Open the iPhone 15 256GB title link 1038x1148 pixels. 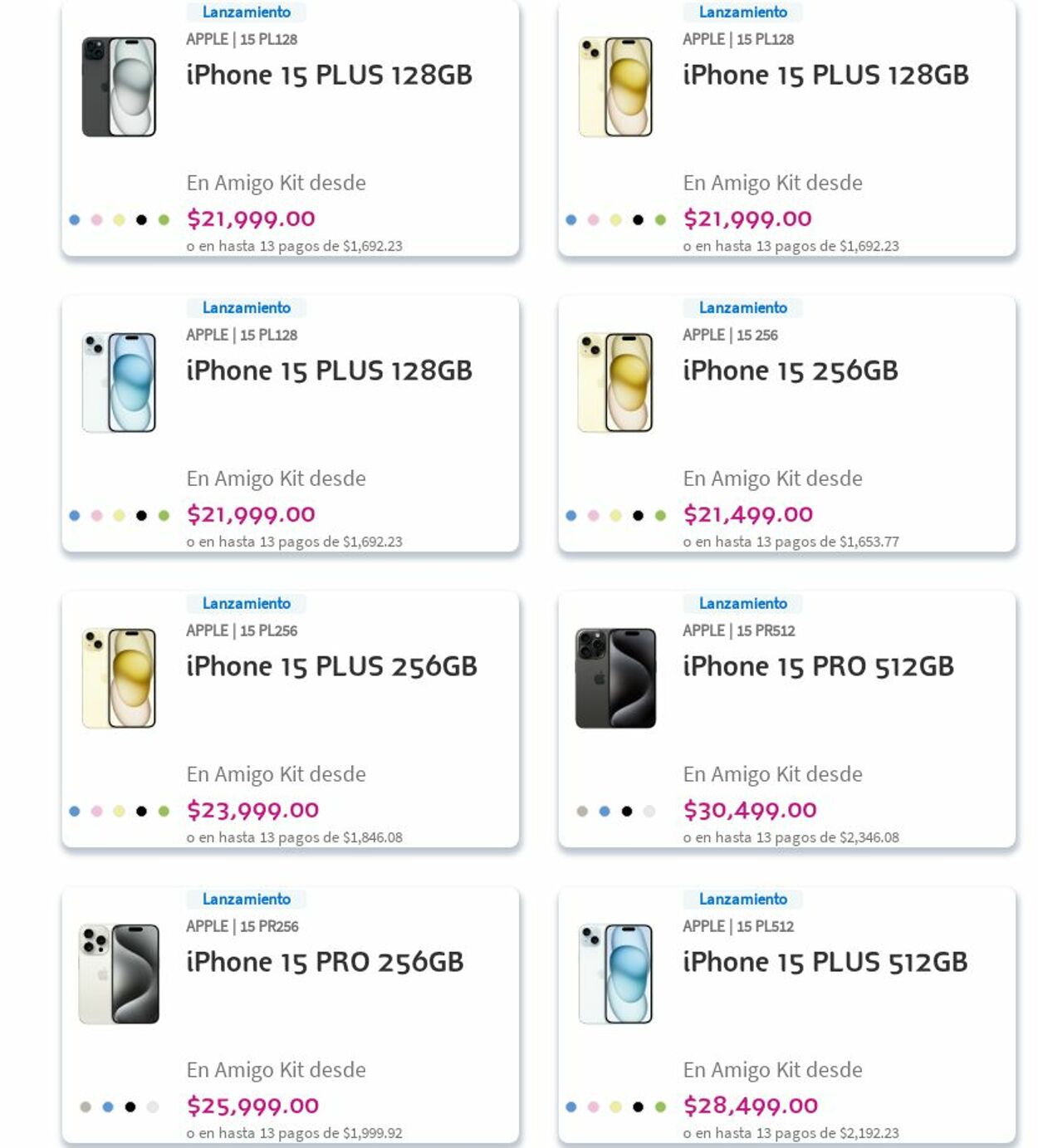[x=790, y=370]
